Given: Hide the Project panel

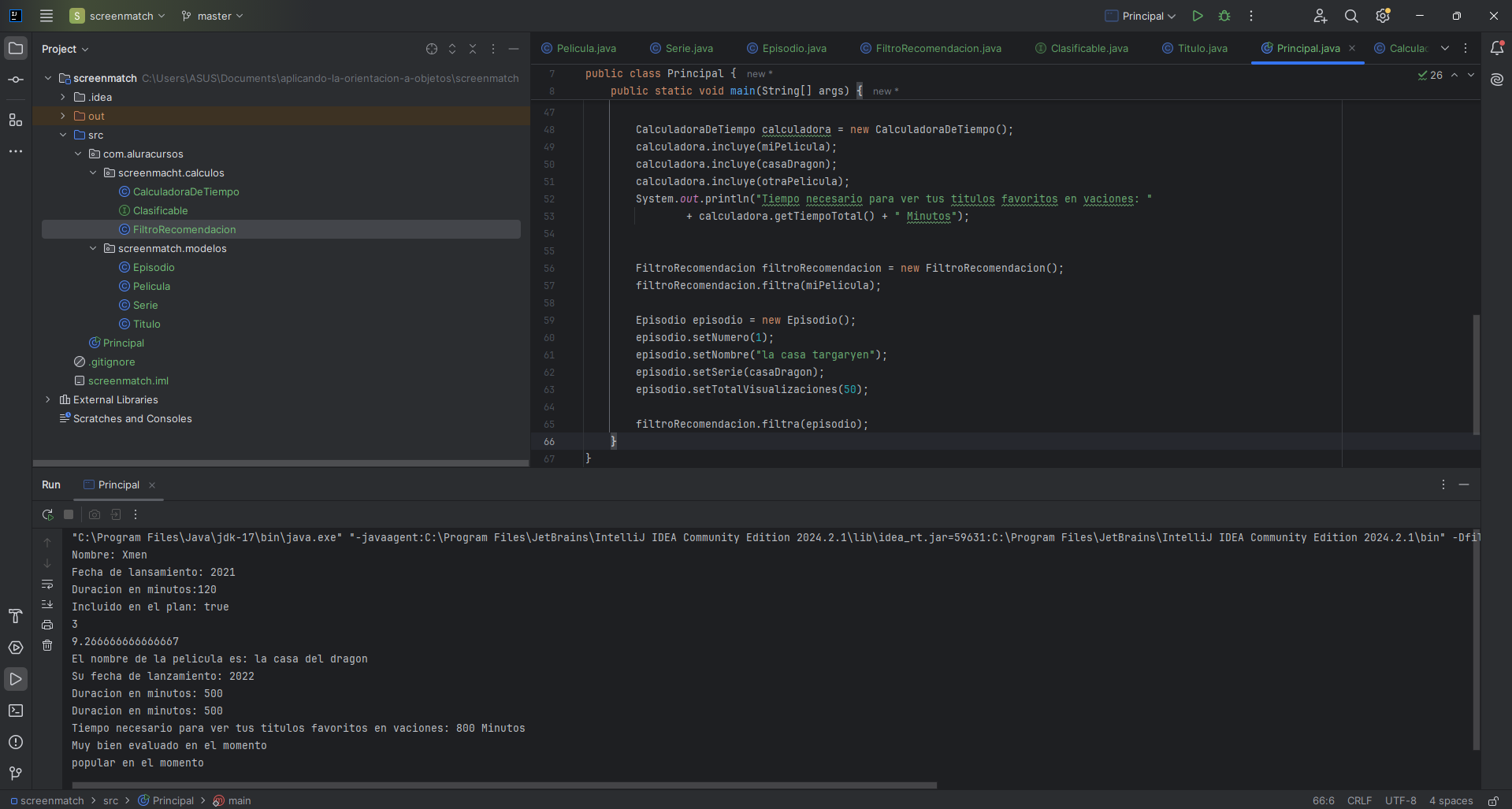Looking at the screenshot, I should pos(514,49).
